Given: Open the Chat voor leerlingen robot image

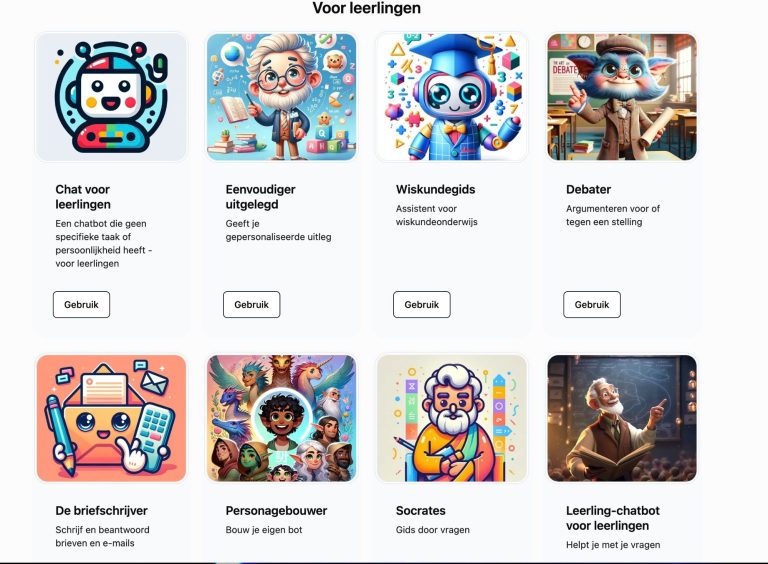Looking at the screenshot, I should pos(111,97).
